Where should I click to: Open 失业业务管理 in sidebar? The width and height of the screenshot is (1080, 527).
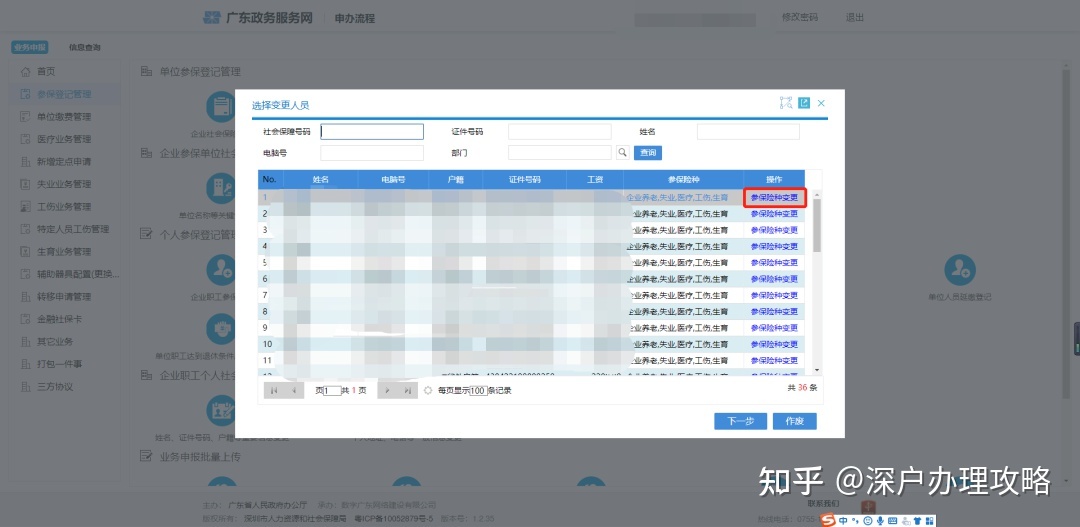[64, 184]
